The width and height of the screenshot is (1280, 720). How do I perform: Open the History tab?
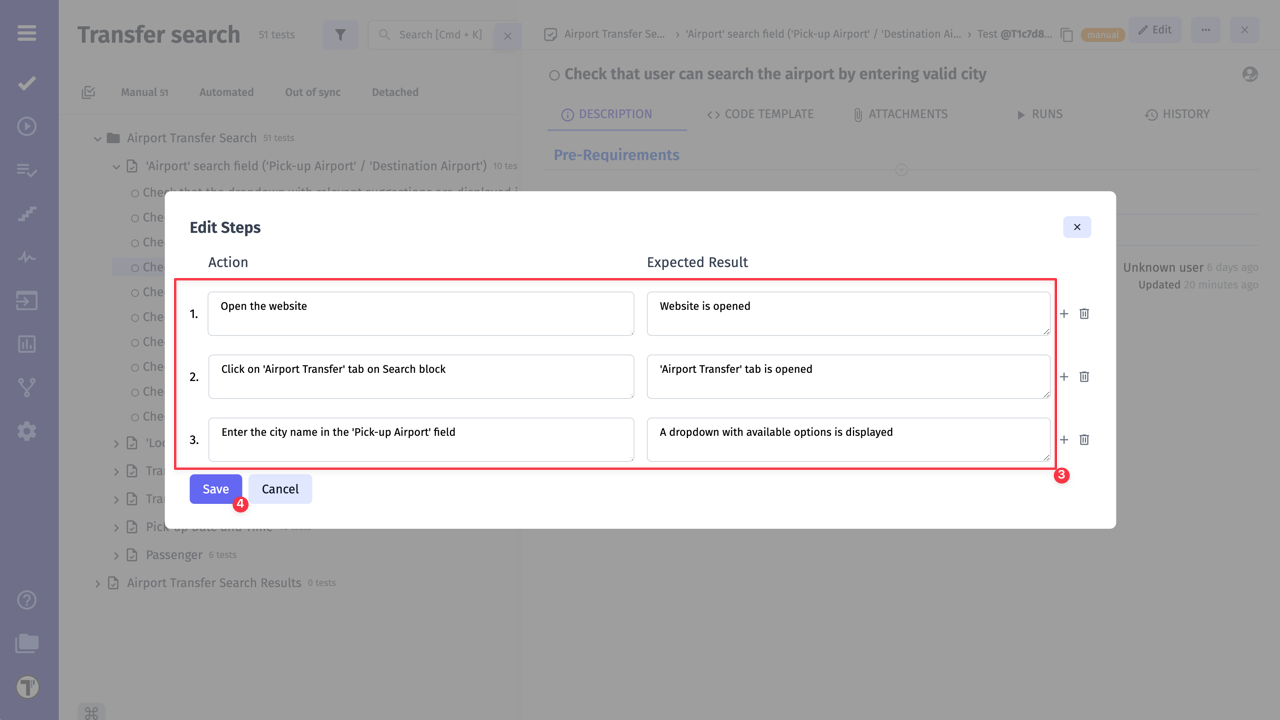tap(1177, 114)
